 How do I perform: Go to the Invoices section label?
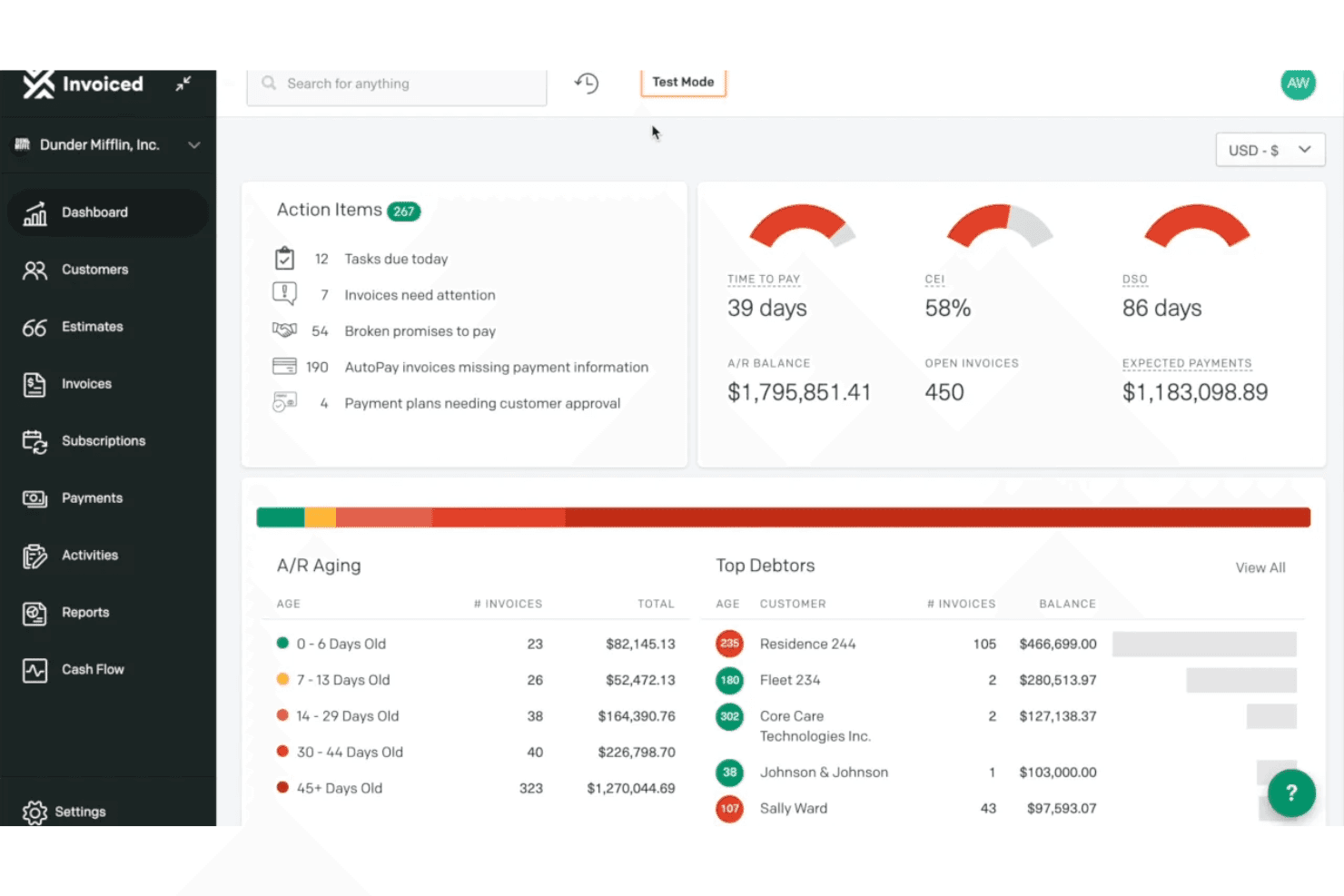tap(87, 384)
